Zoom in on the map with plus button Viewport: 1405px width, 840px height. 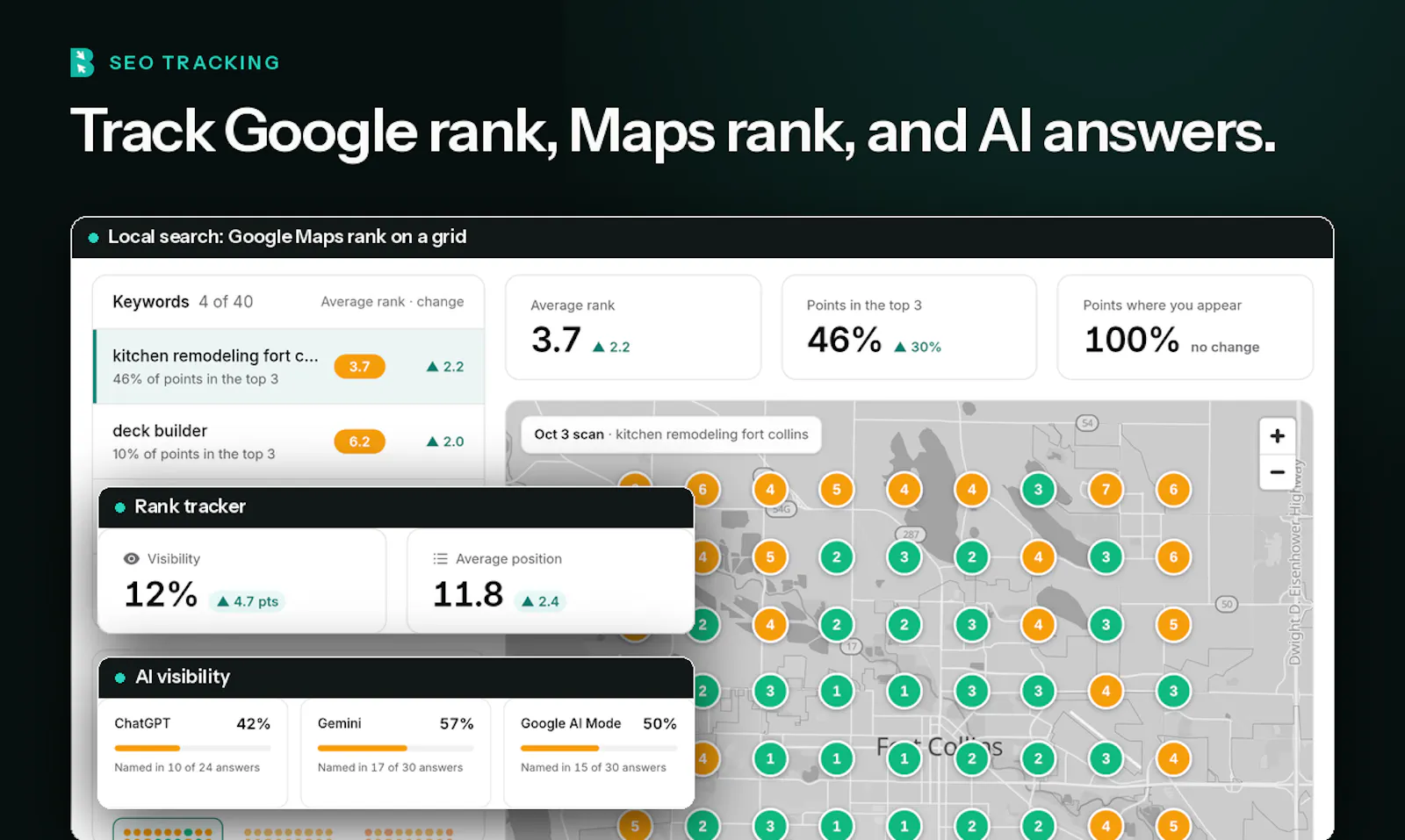pos(1277,435)
